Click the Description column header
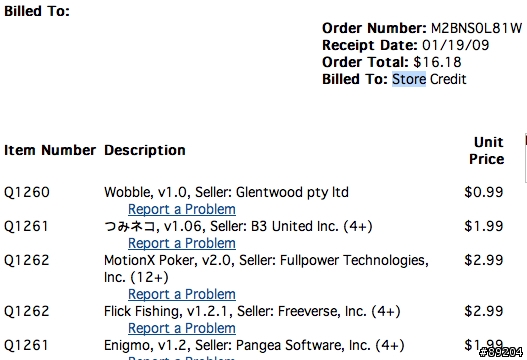This screenshot has width=527, height=360. tap(145, 150)
